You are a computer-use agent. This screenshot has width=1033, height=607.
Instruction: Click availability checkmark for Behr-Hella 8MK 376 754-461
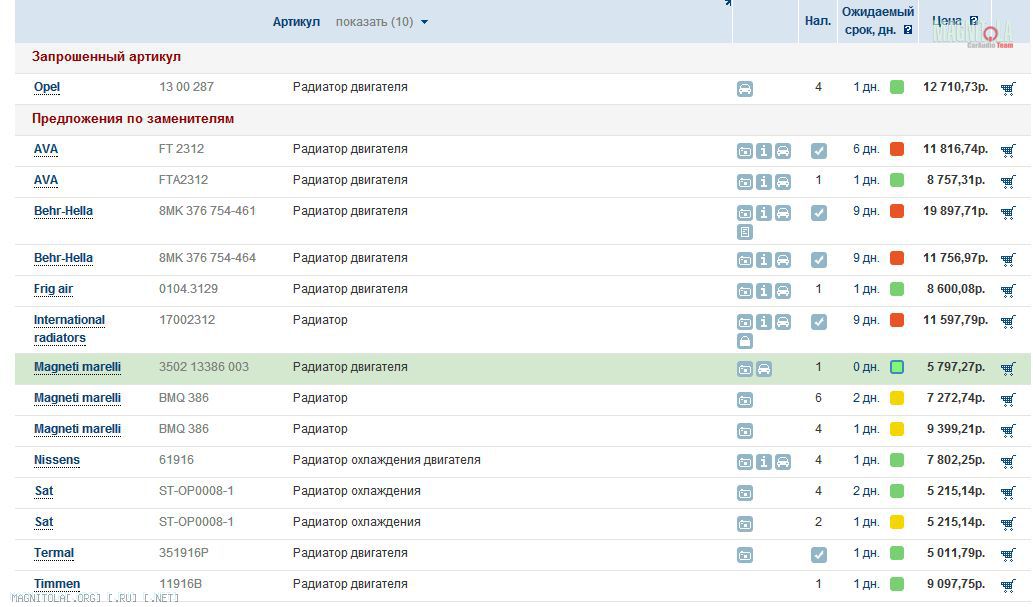pos(818,213)
